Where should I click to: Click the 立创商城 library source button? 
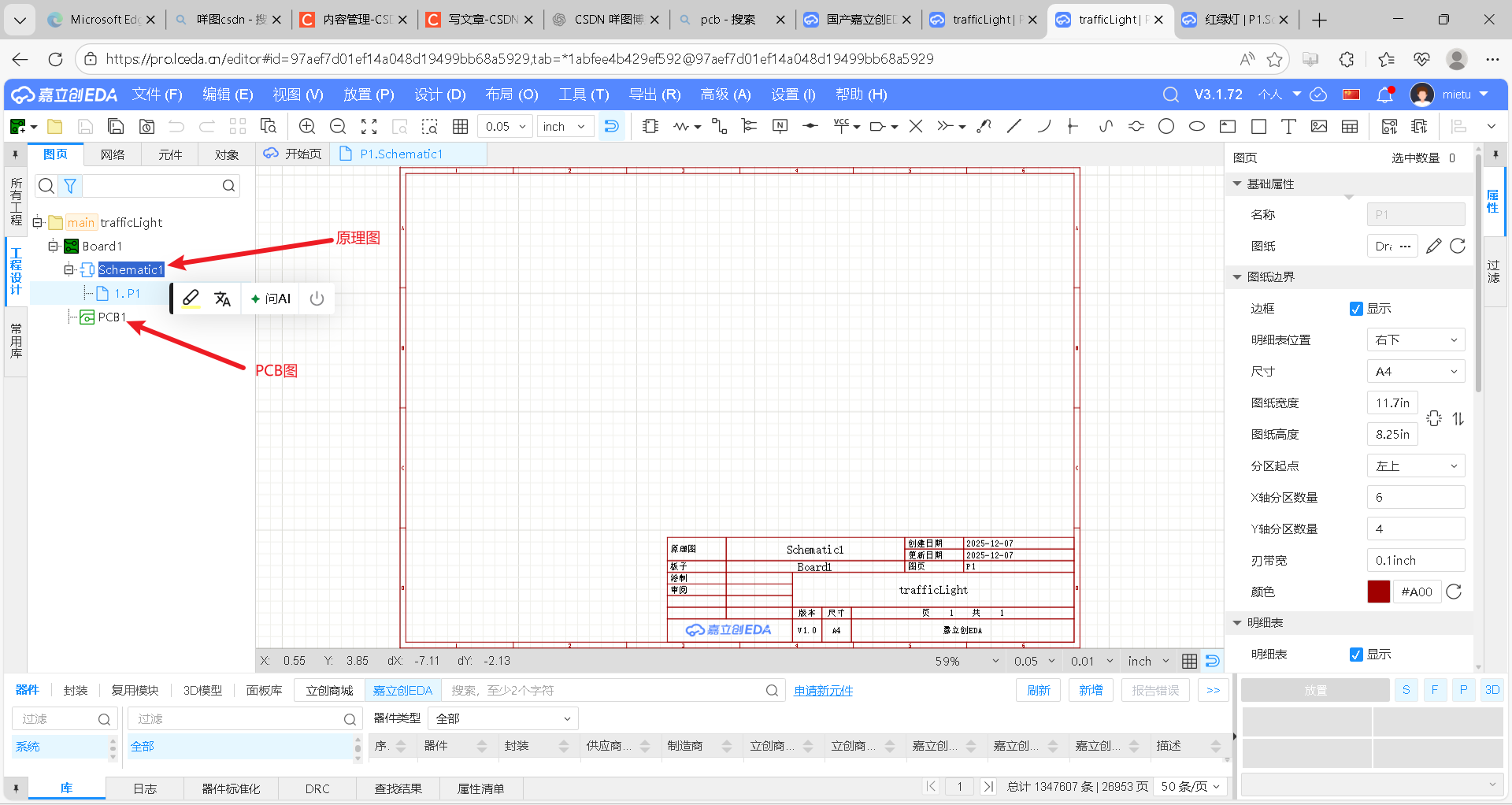[329, 690]
